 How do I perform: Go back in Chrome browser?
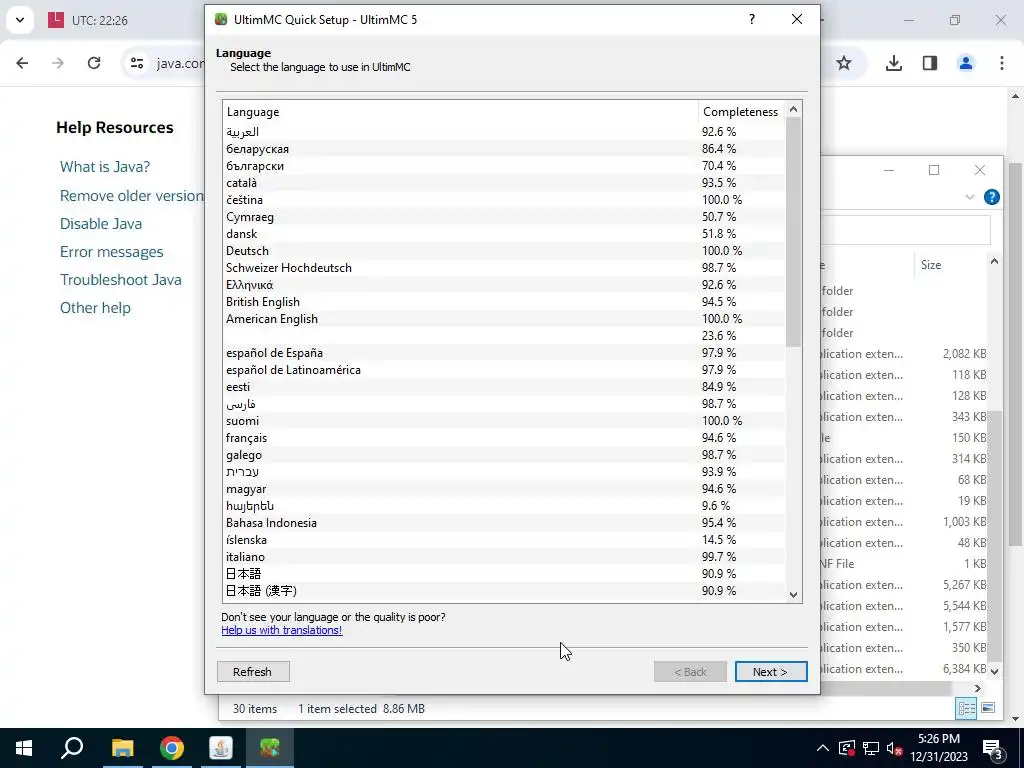(22, 63)
